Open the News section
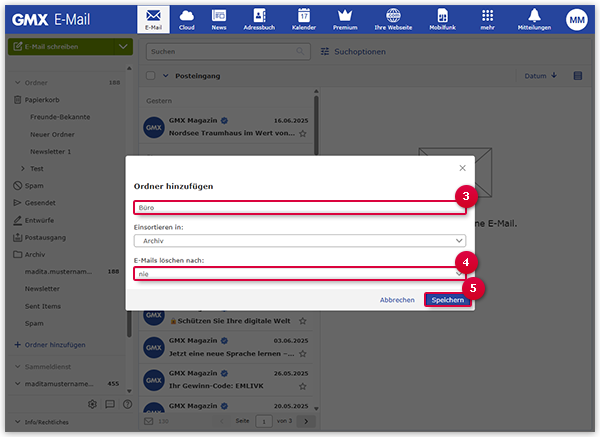Image resolution: width=600 pixels, height=437 pixels. [219, 20]
